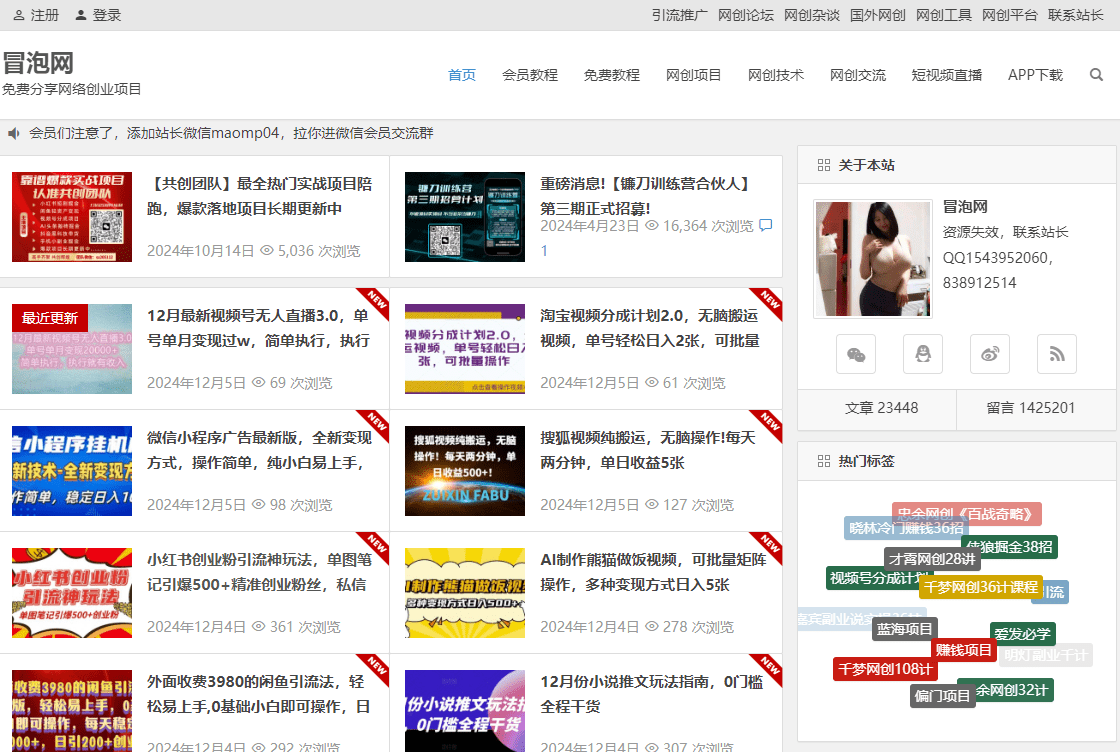Open the APP下载 navigation item
Screen dimensions: 1120x752
1035,75
